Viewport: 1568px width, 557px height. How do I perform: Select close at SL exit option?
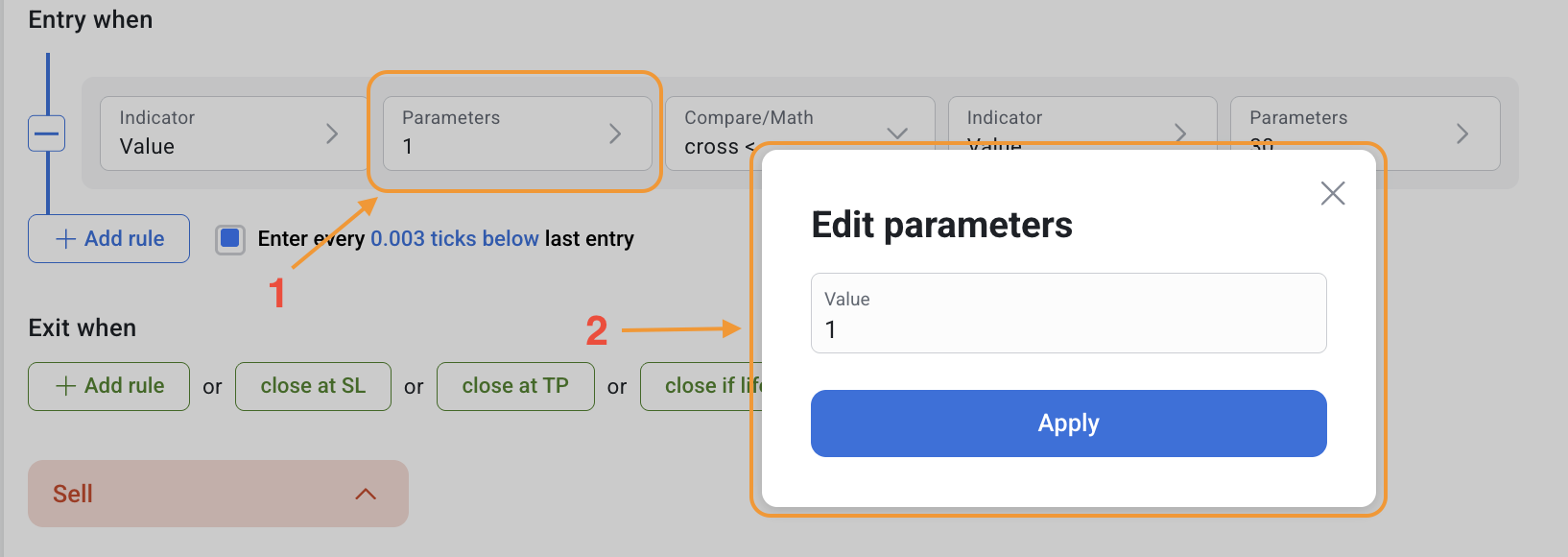click(313, 386)
